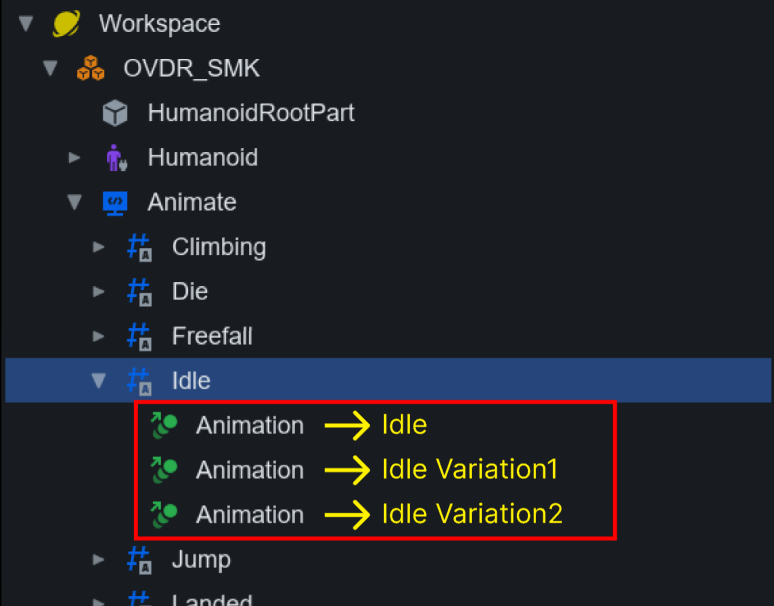The width and height of the screenshot is (774, 606).
Task: Click the Freefall StringValue icon
Action: (x=139, y=336)
